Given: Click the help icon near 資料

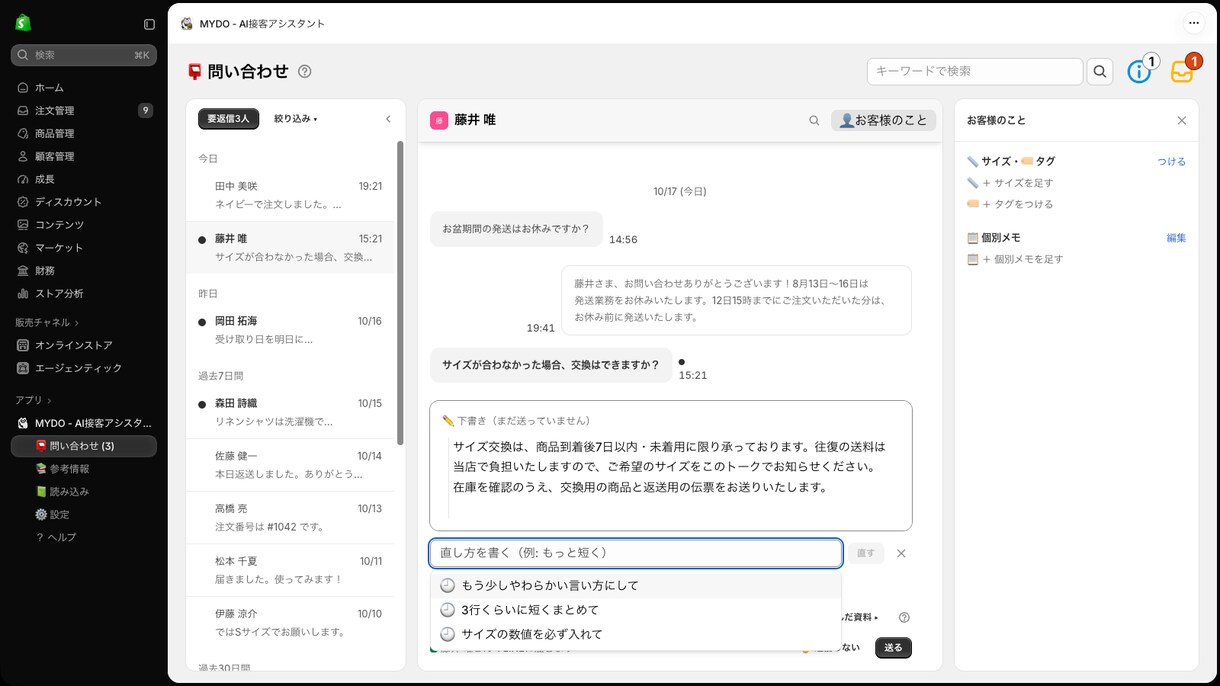Looking at the screenshot, I should (904, 618).
